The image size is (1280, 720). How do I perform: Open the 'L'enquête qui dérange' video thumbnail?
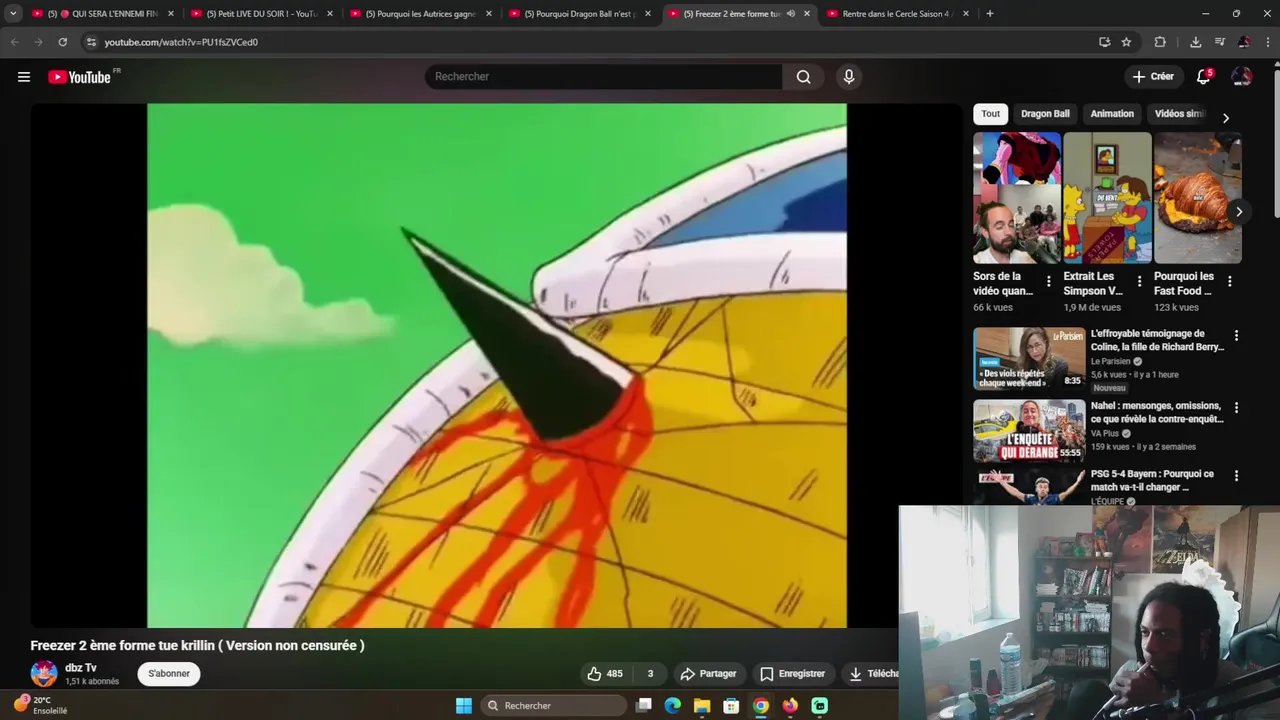click(1029, 431)
